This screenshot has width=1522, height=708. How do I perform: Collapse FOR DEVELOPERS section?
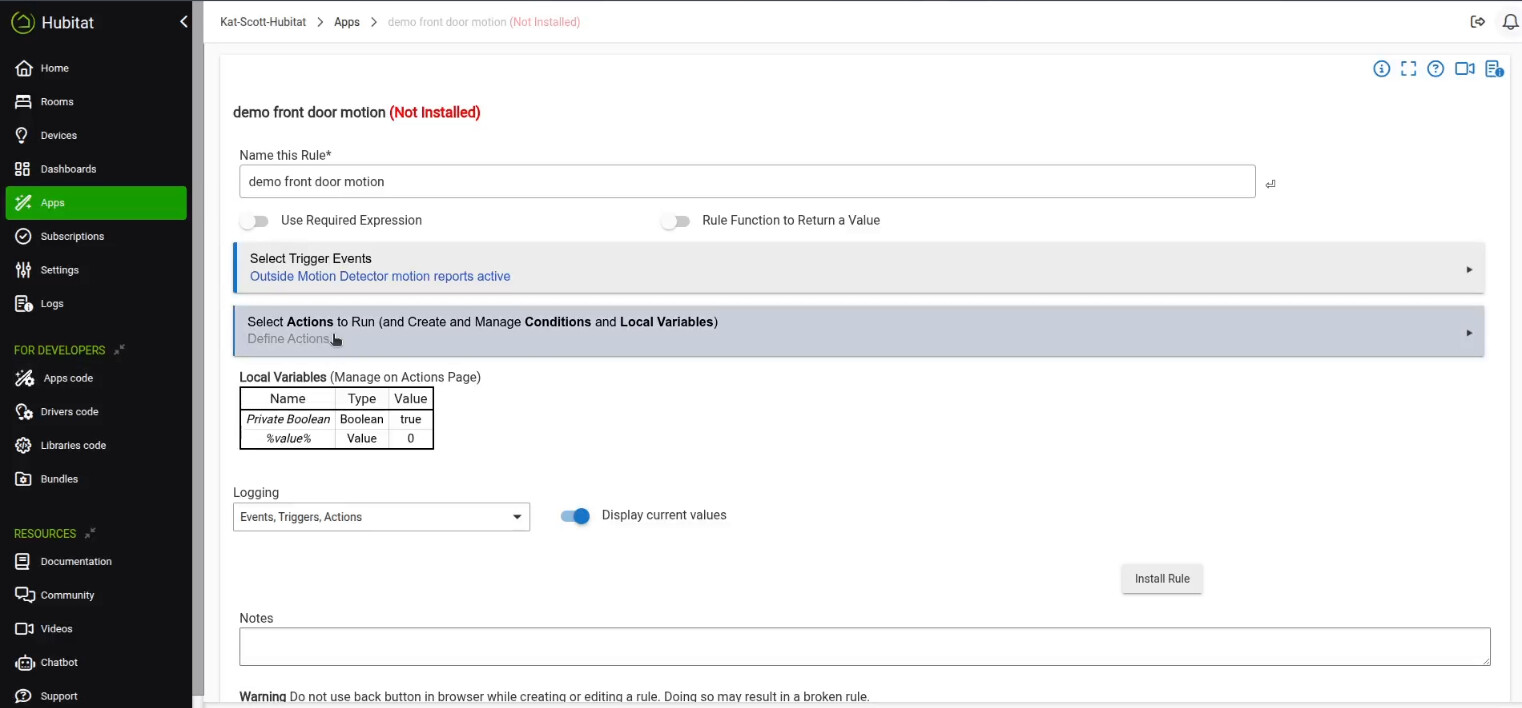click(x=119, y=350)
